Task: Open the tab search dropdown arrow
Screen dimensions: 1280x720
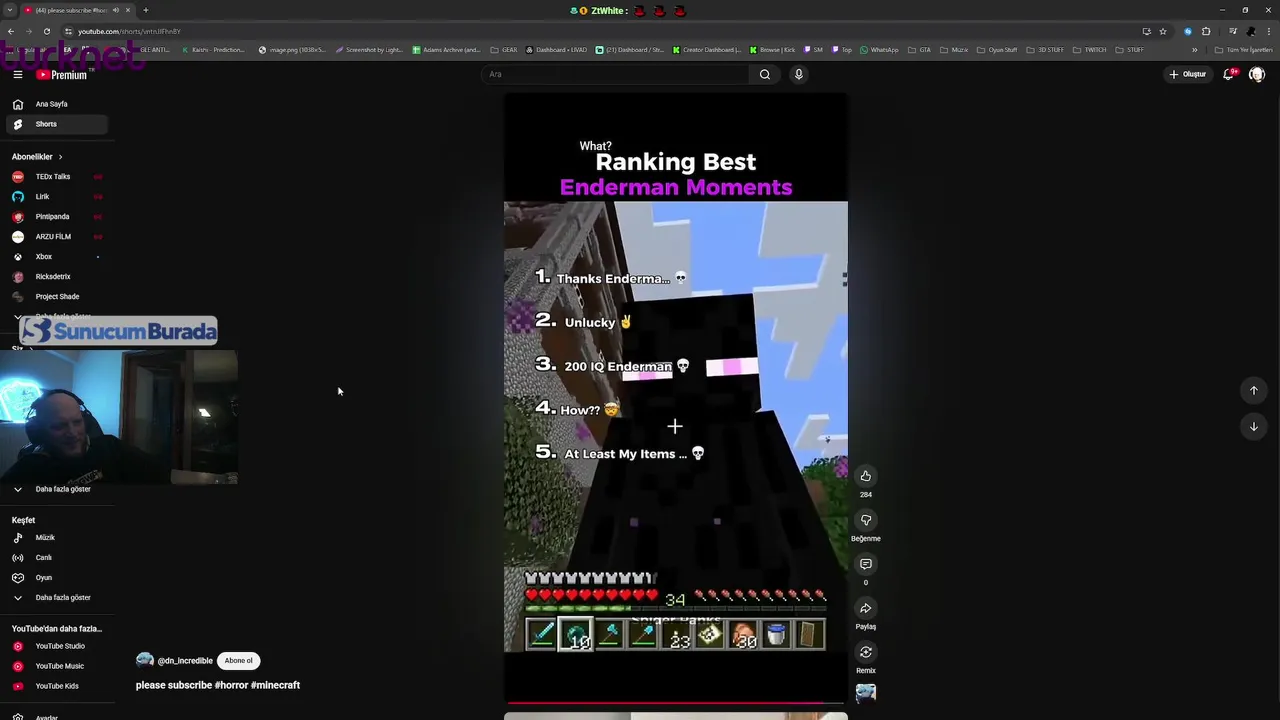Action: tap(9, 10)
